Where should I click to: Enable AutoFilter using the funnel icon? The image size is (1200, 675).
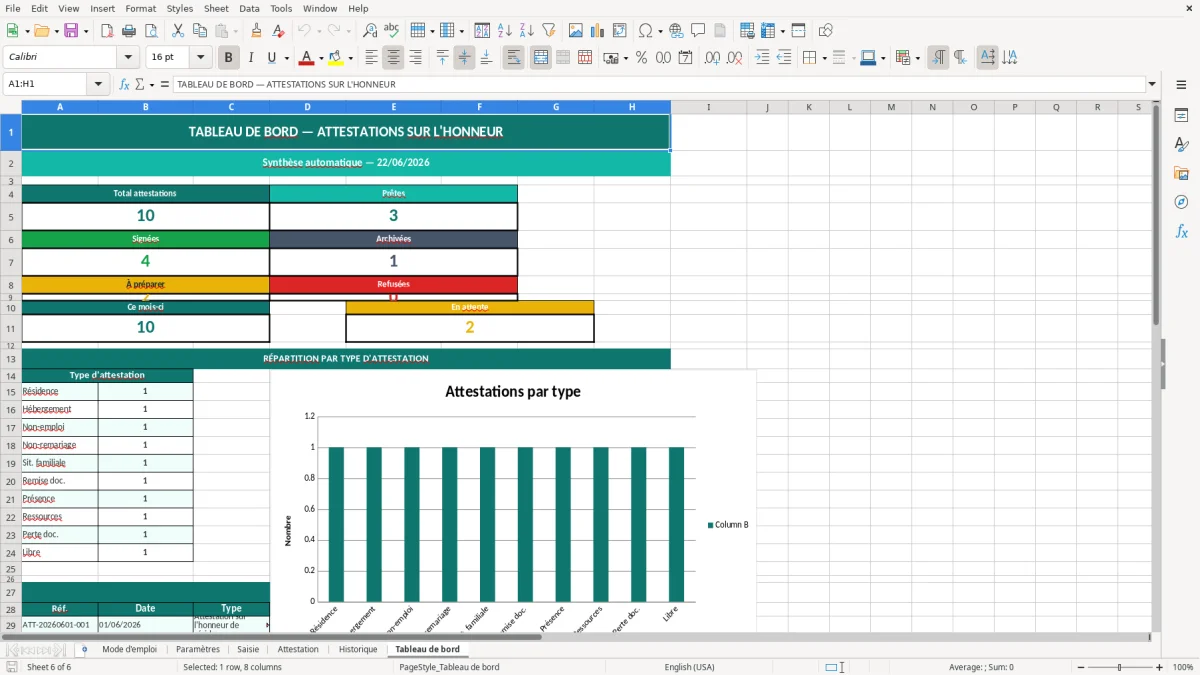pyautogui.click(x=548, y=31)
